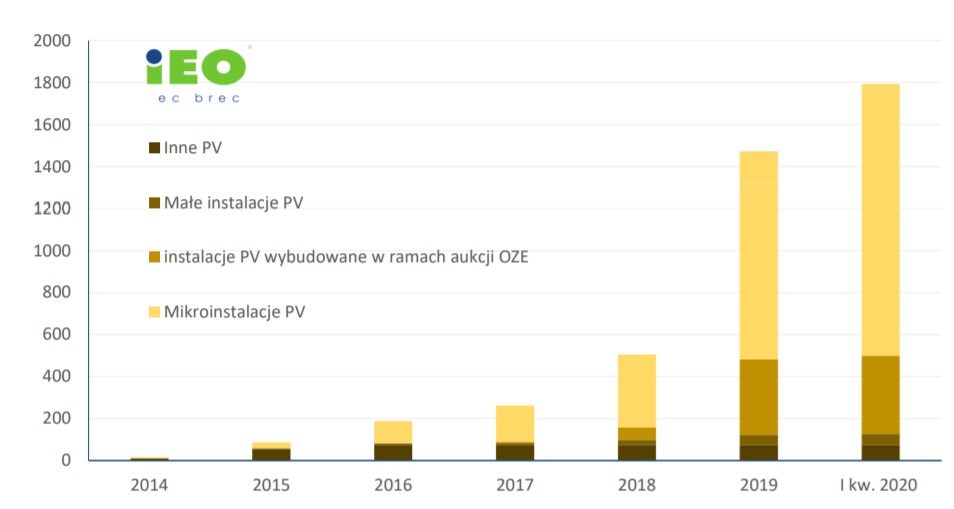Image resolution: width=954 pixels, height=509 pixels.
Task: Click the IEO ec brec logo
Action: pyautogui.click(x=197, y=74)
